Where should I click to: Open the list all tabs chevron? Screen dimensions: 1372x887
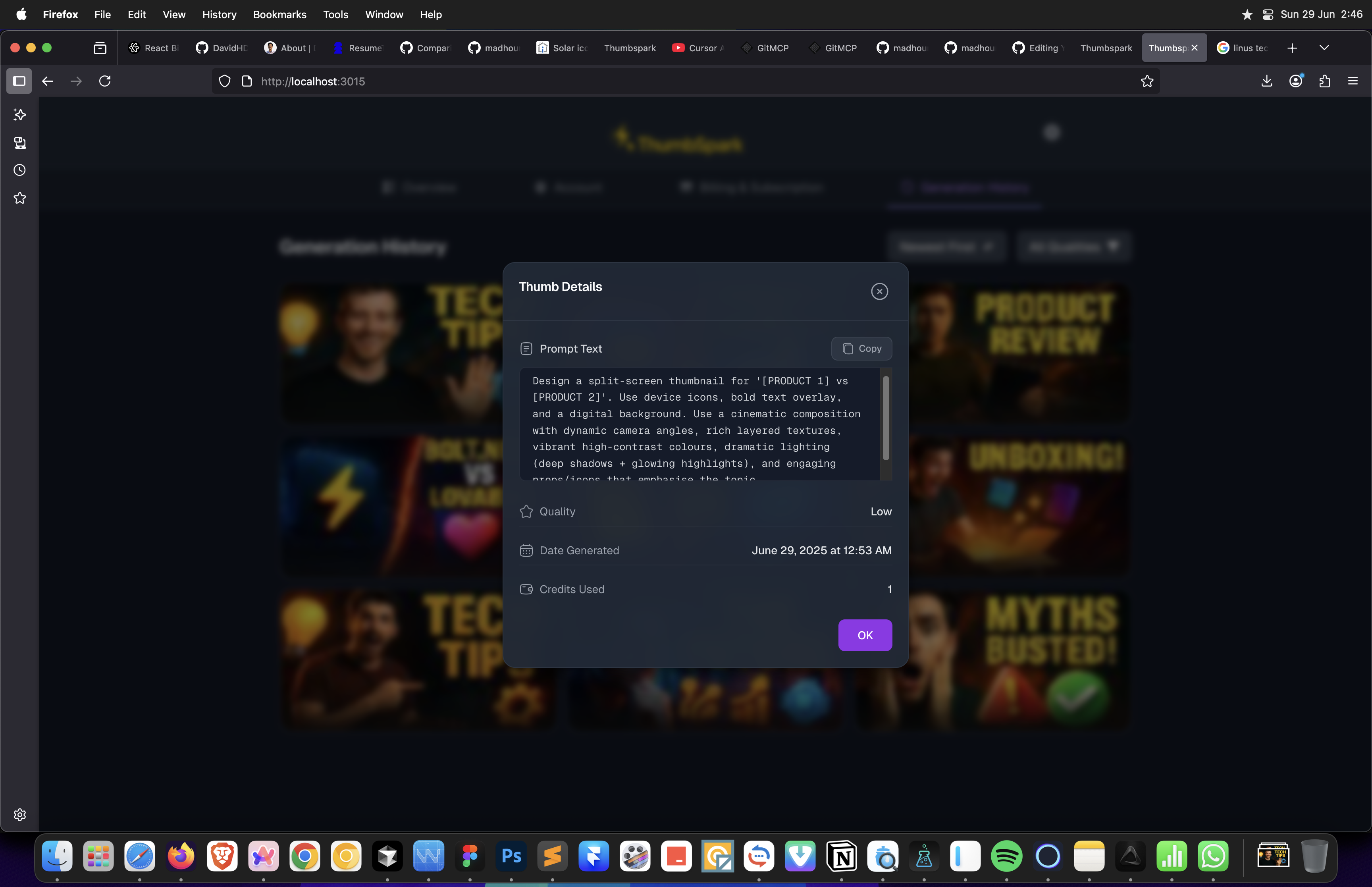[x=1324, y=48]
